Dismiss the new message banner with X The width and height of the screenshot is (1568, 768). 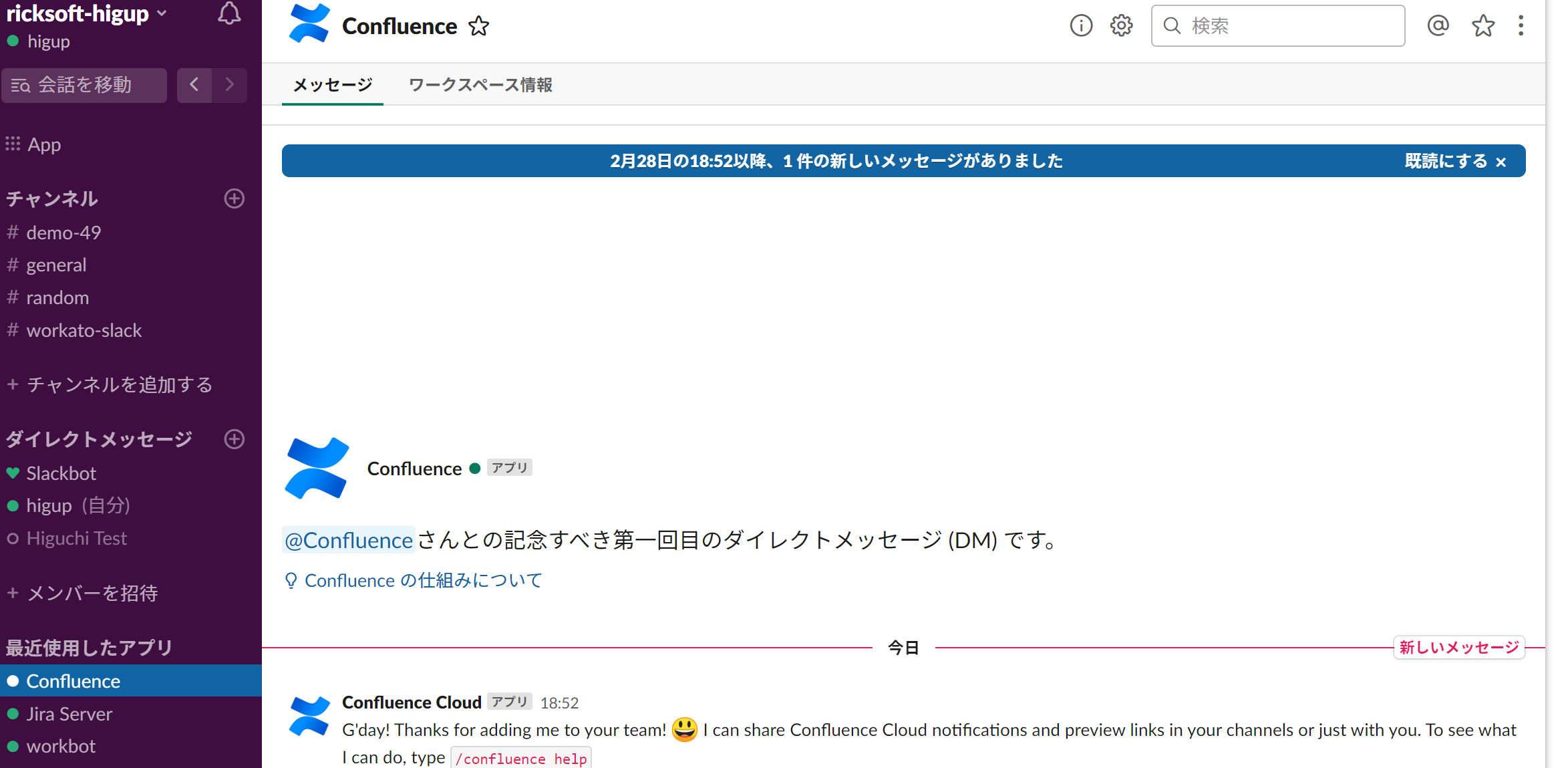tap(1501, 162)
